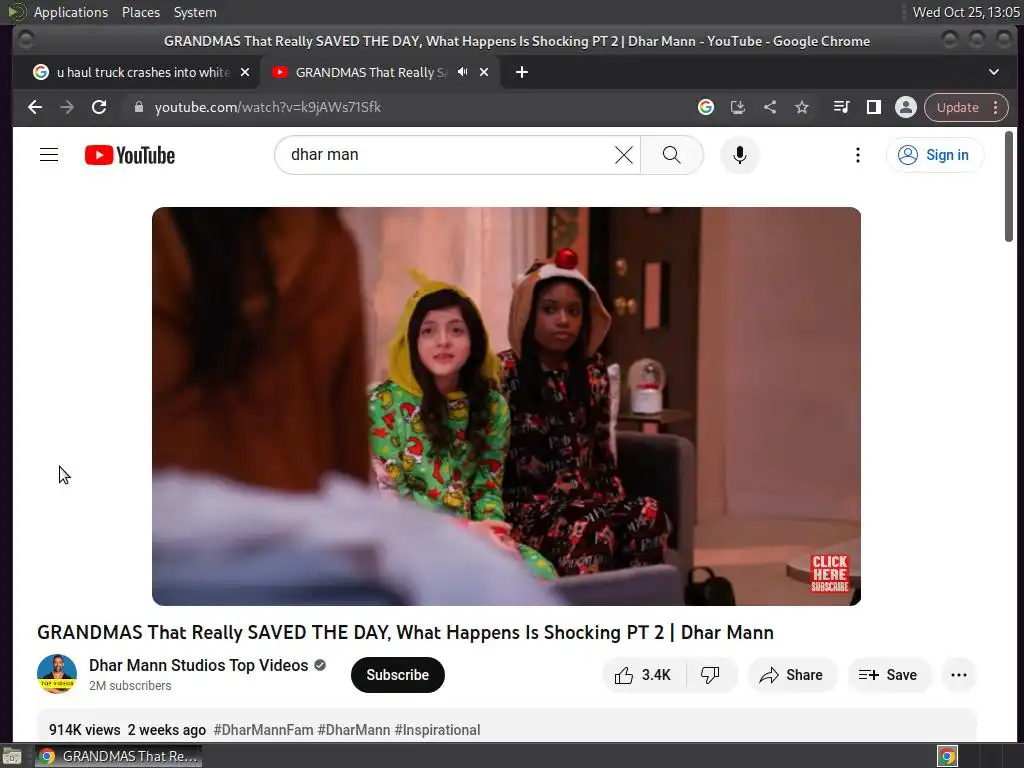The width and height of the screenshot is (1024, 768).
Task: Open the Places menu
Action: coord(140,12)
